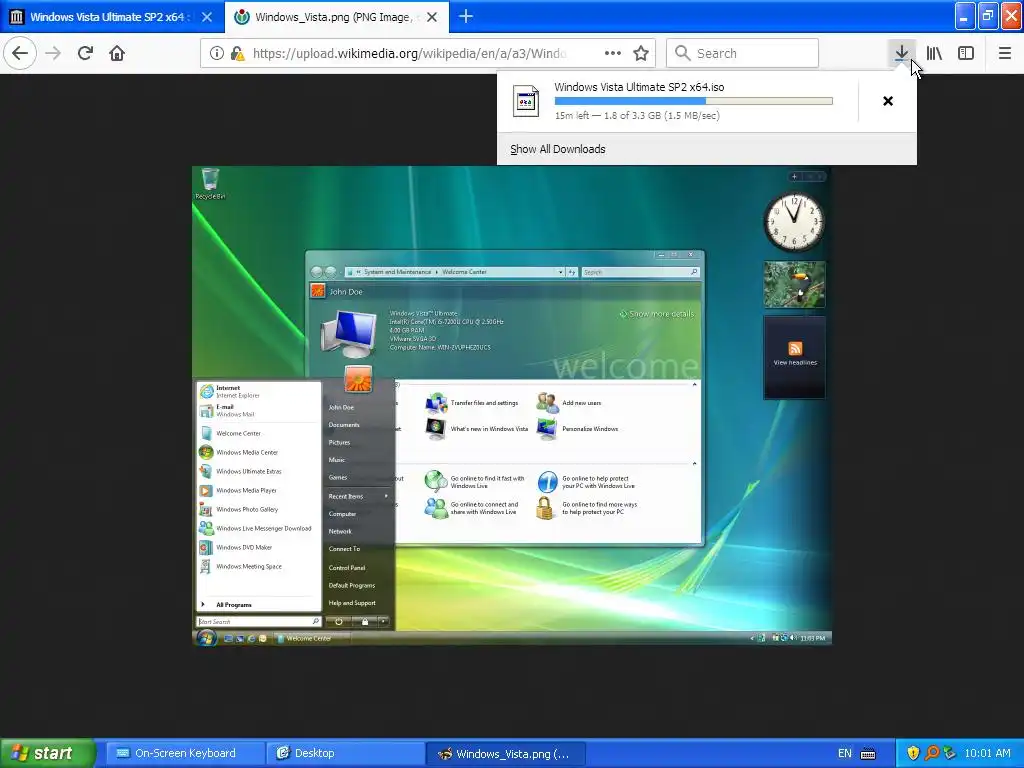Bookmark this page with the star

(x=641, y=53)
